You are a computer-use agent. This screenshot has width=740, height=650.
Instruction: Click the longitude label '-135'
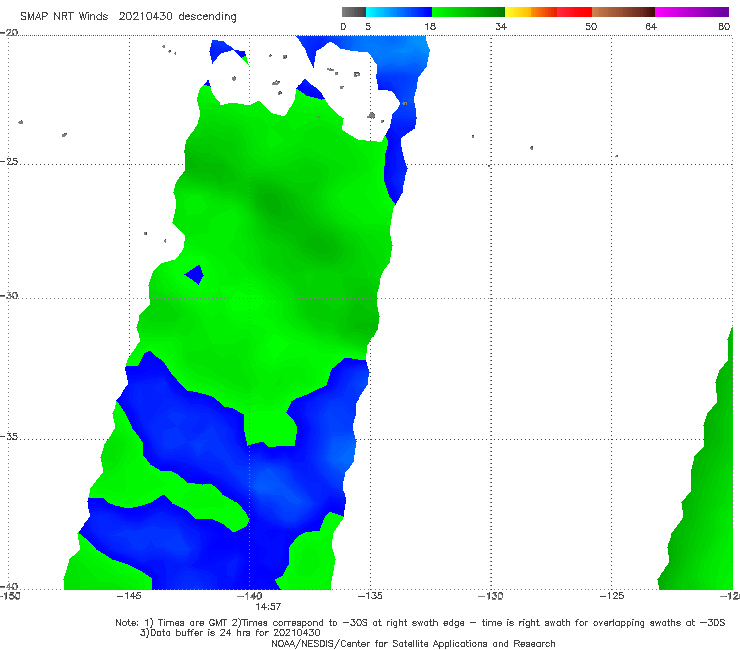click(x=370, y=596)
